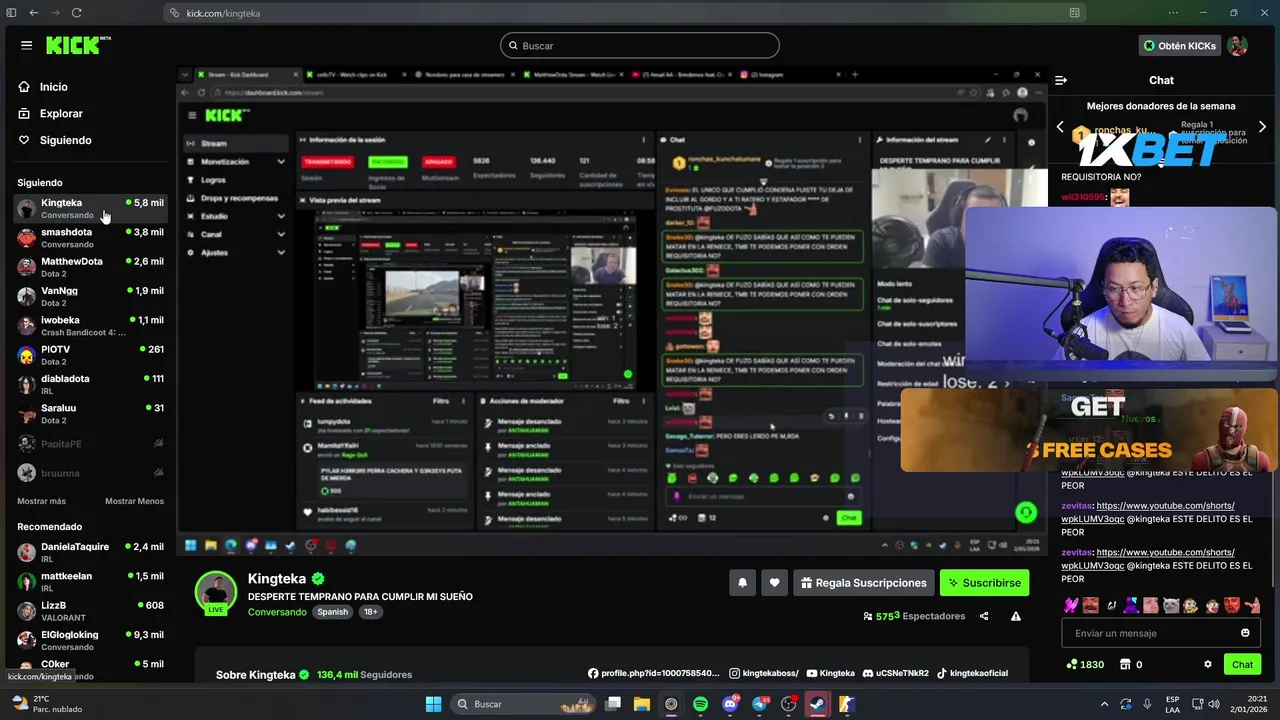Open iwobeka channel from sidebar
Image resolution: width=1280 pixels, height=720 pixels.
pos(90,326)
